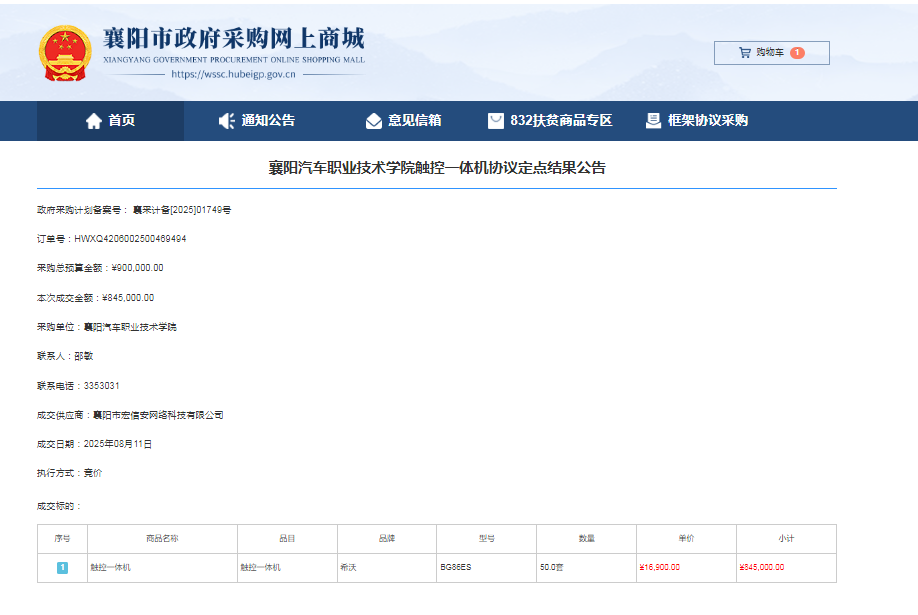Image resolution: width=918 pixels, height=615 pixels.
Task: Click the mailbox icon beside 意见信箱
Action: (x=374, y=121)
